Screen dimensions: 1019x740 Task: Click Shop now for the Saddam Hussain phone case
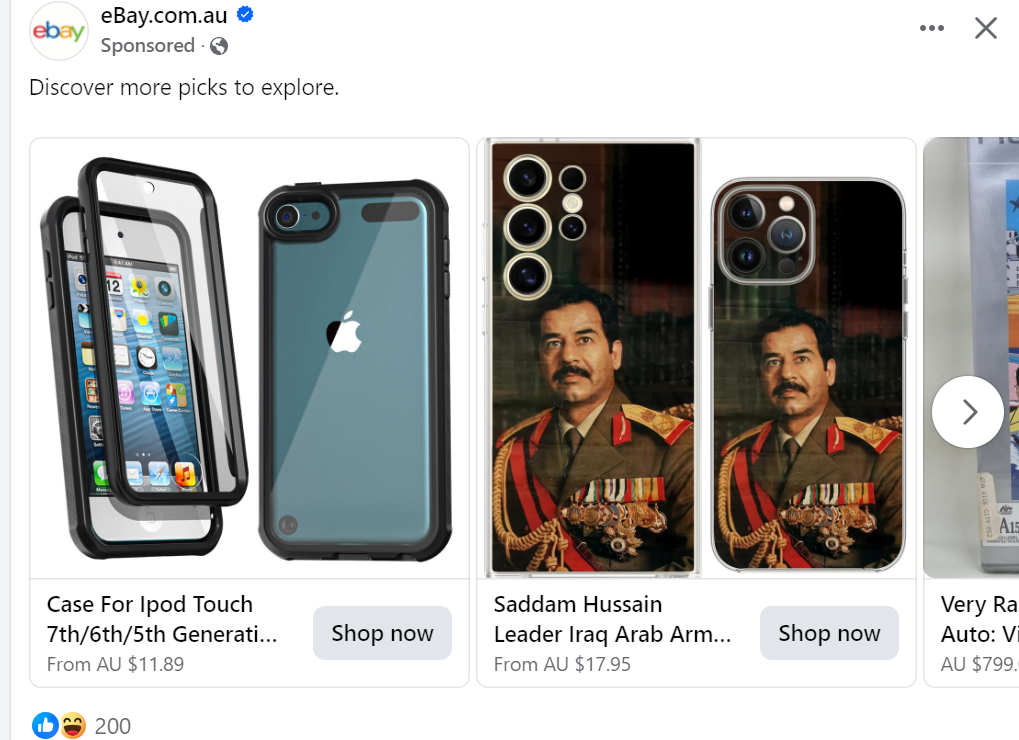[829, 633]
